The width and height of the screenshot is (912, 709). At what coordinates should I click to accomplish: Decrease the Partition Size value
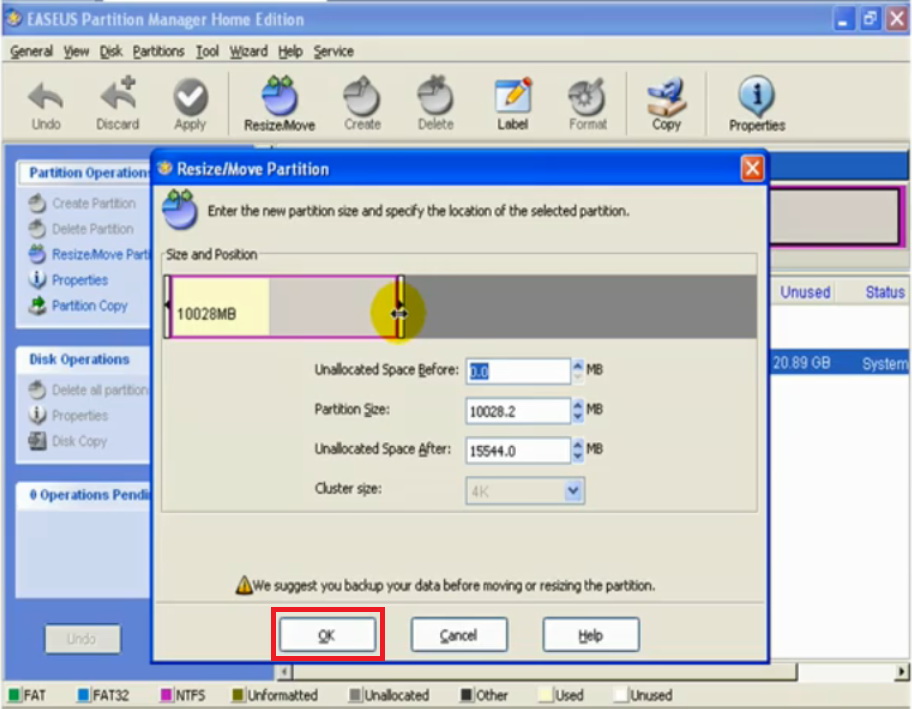pos(578,416)
